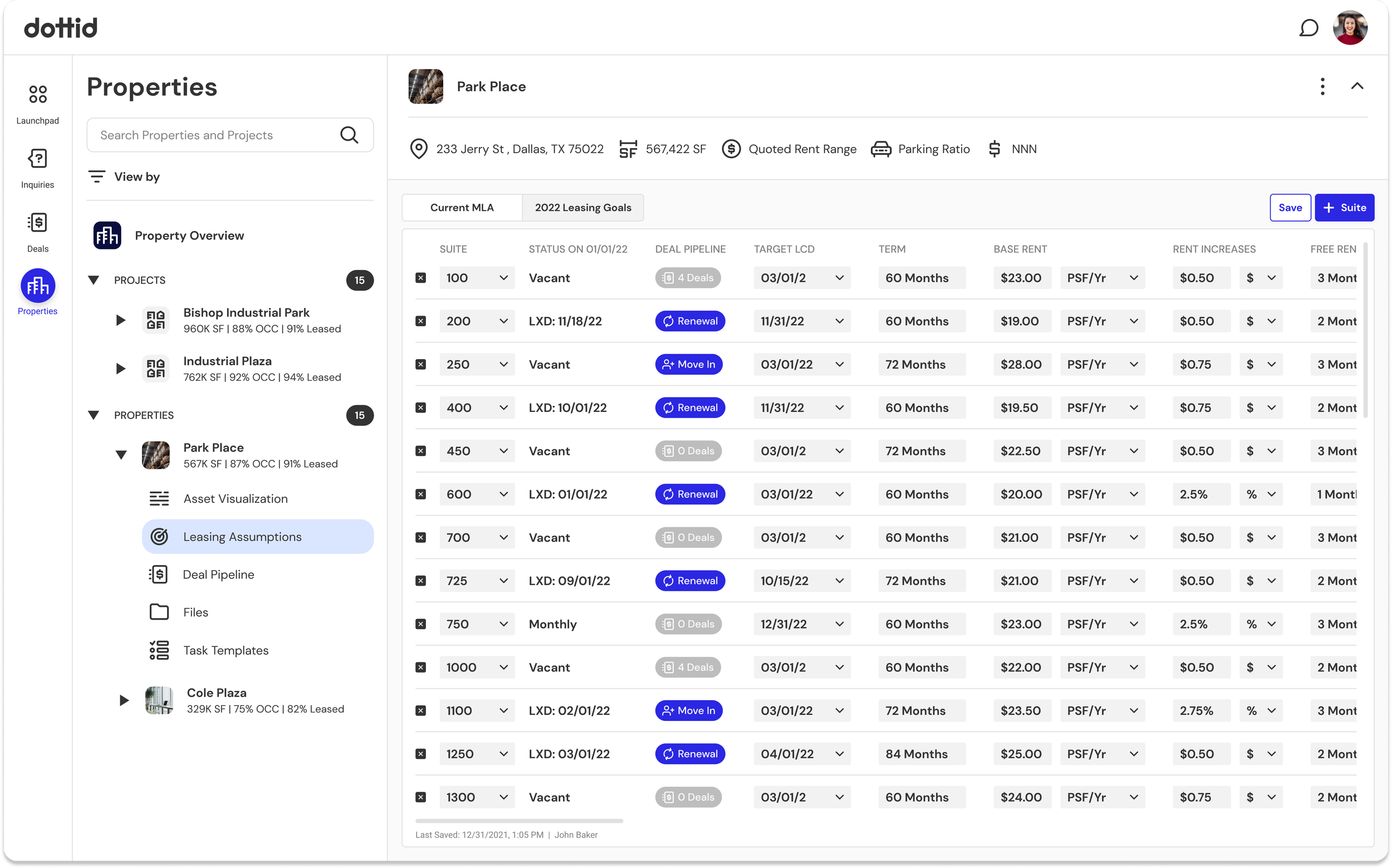This screenshot has height=868, width=1392.
Task: Open the Inquiries sidebar icon
Action: tap(37, 159)
